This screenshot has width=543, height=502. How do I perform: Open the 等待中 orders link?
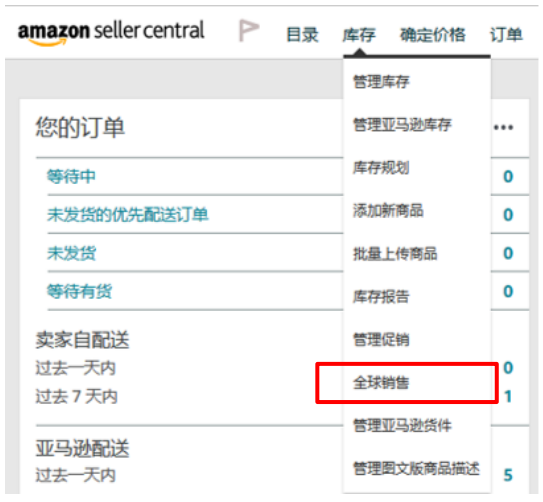click(71, 177)
